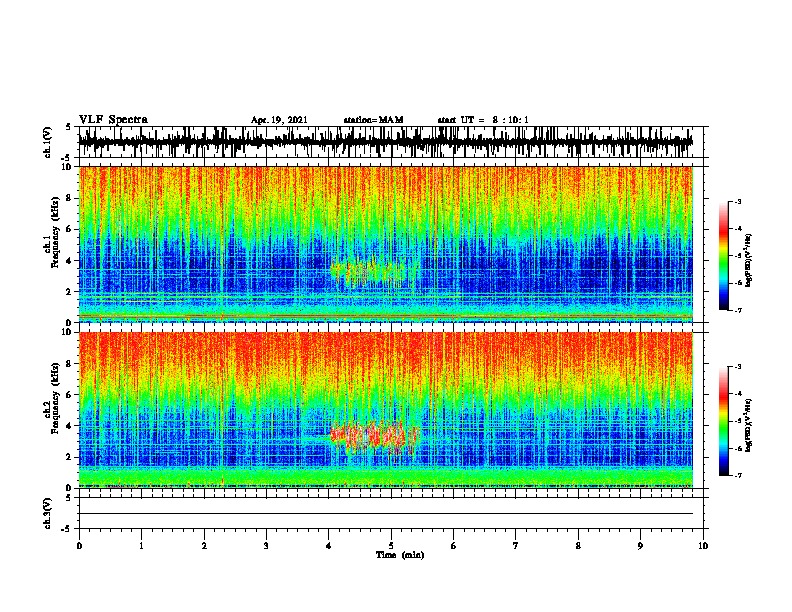Click time axis tick label "5"
The height and width of the screenshot is (612, 792).
[x=391, y=546]
